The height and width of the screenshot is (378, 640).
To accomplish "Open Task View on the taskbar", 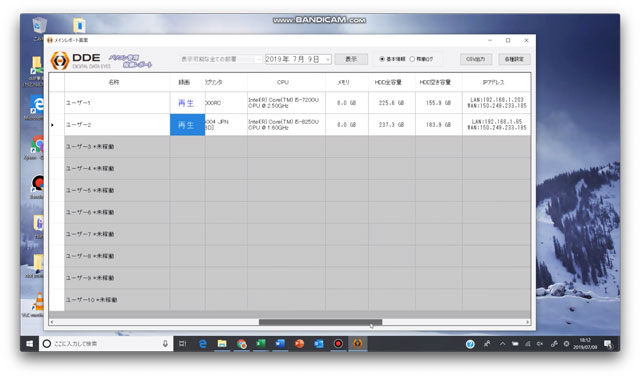I will (x=183, y=344).
